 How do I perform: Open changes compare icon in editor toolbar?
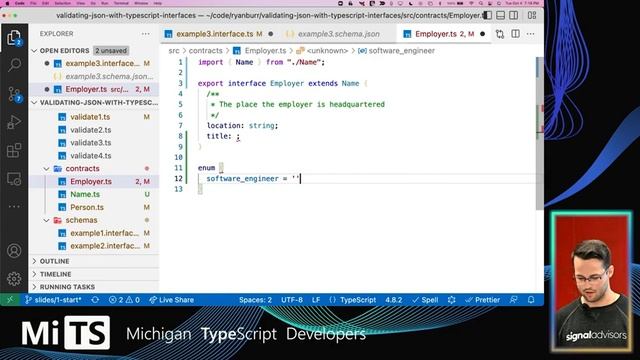[500, 34]
